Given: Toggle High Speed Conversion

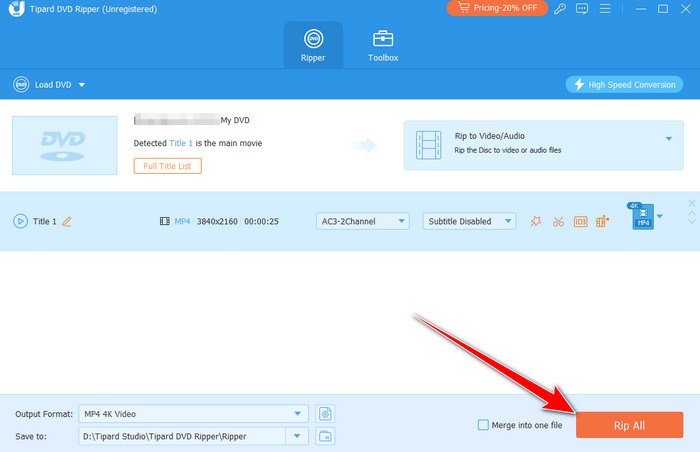Looking at the screenshot, I should click(624, 84).
